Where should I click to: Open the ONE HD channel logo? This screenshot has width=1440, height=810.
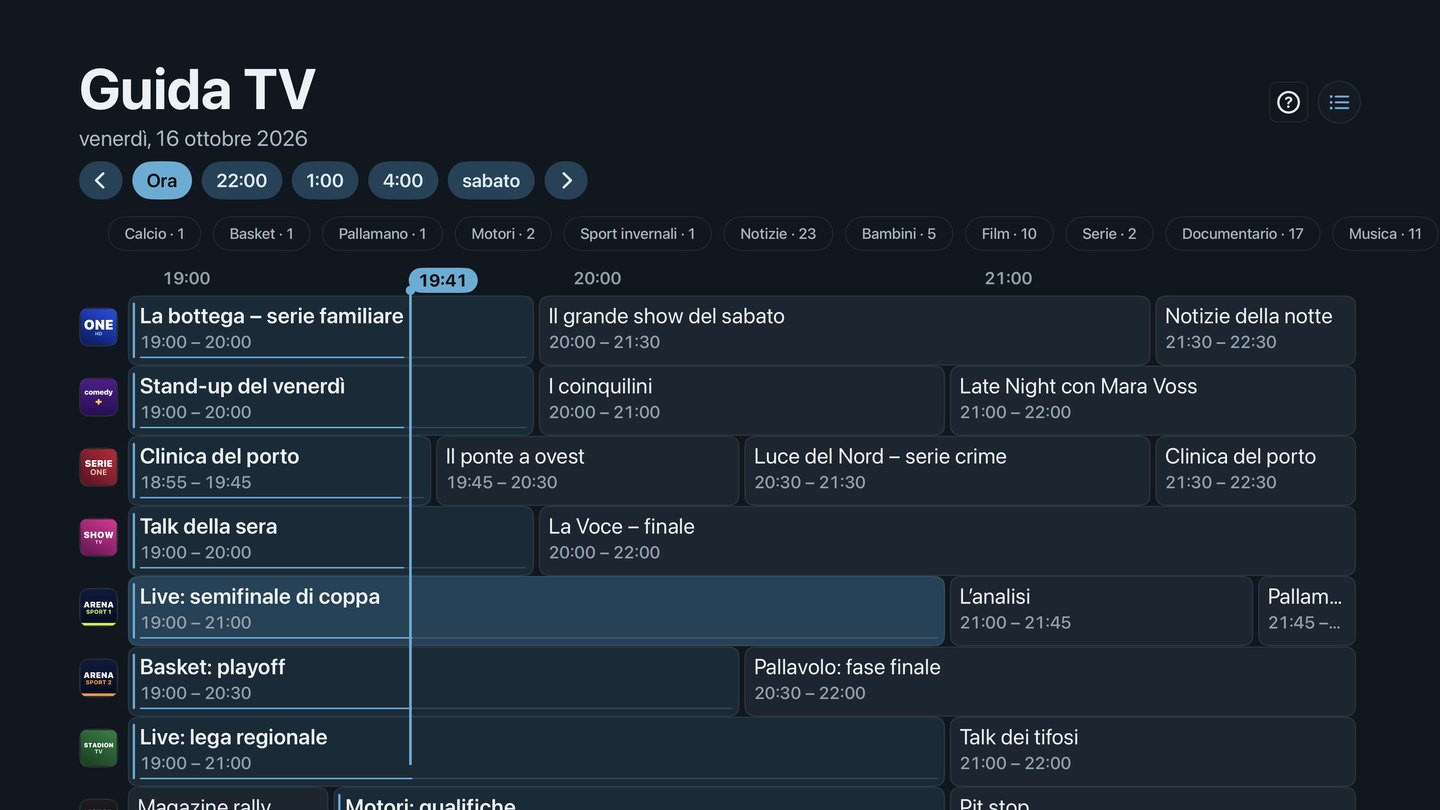click(x=99, y=327)
